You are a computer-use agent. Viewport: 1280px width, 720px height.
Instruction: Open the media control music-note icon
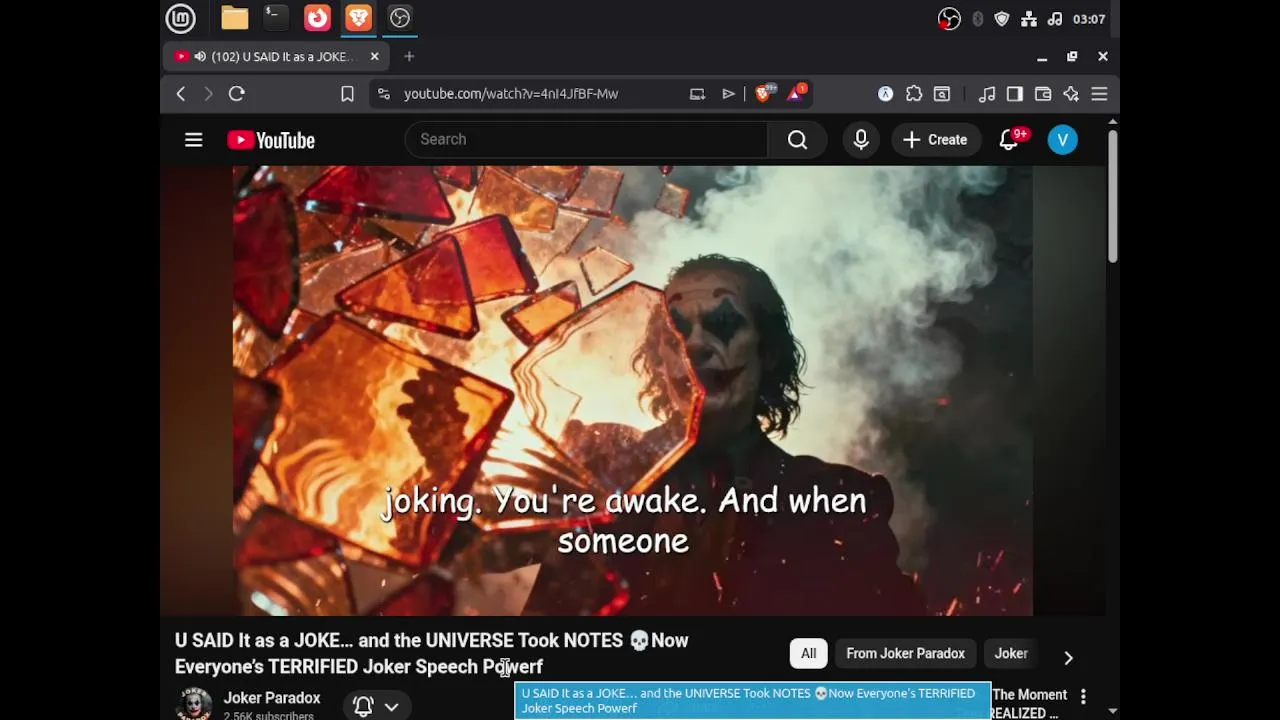coord(987,94)
